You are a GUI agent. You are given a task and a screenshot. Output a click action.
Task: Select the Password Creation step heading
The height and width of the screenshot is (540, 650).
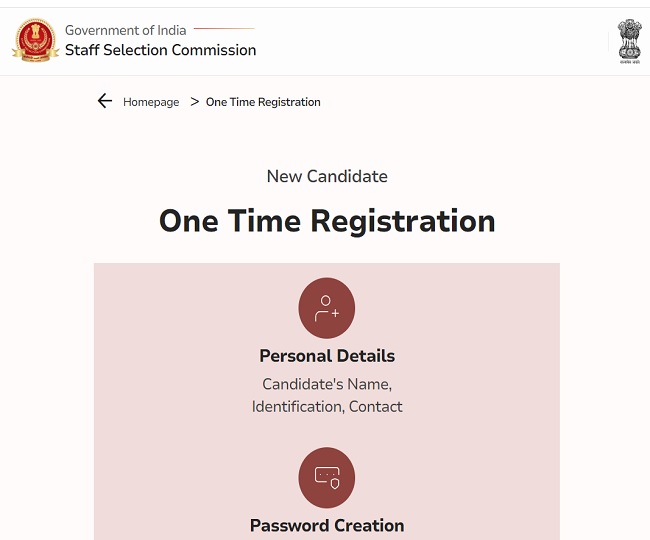(x=327, y=526)
